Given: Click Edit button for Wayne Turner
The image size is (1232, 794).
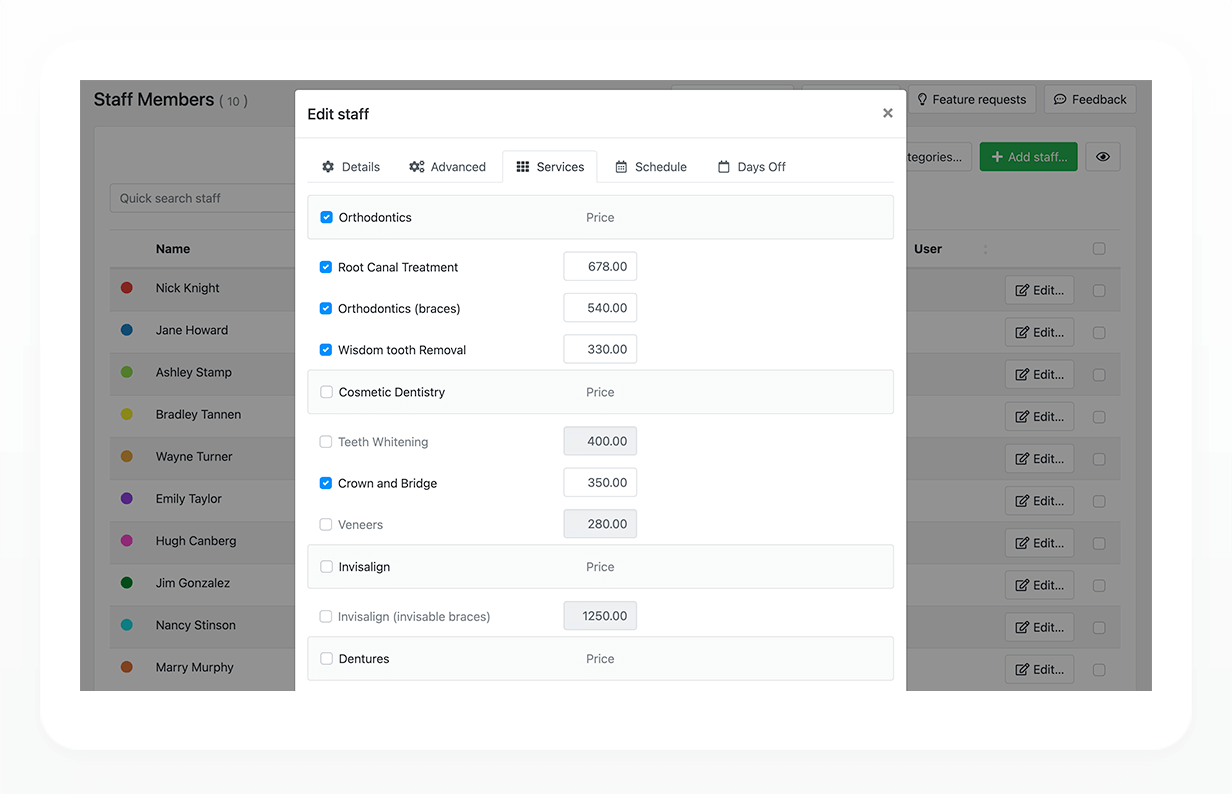Looking at the screenshot, I should click(x=1039, y=458).
